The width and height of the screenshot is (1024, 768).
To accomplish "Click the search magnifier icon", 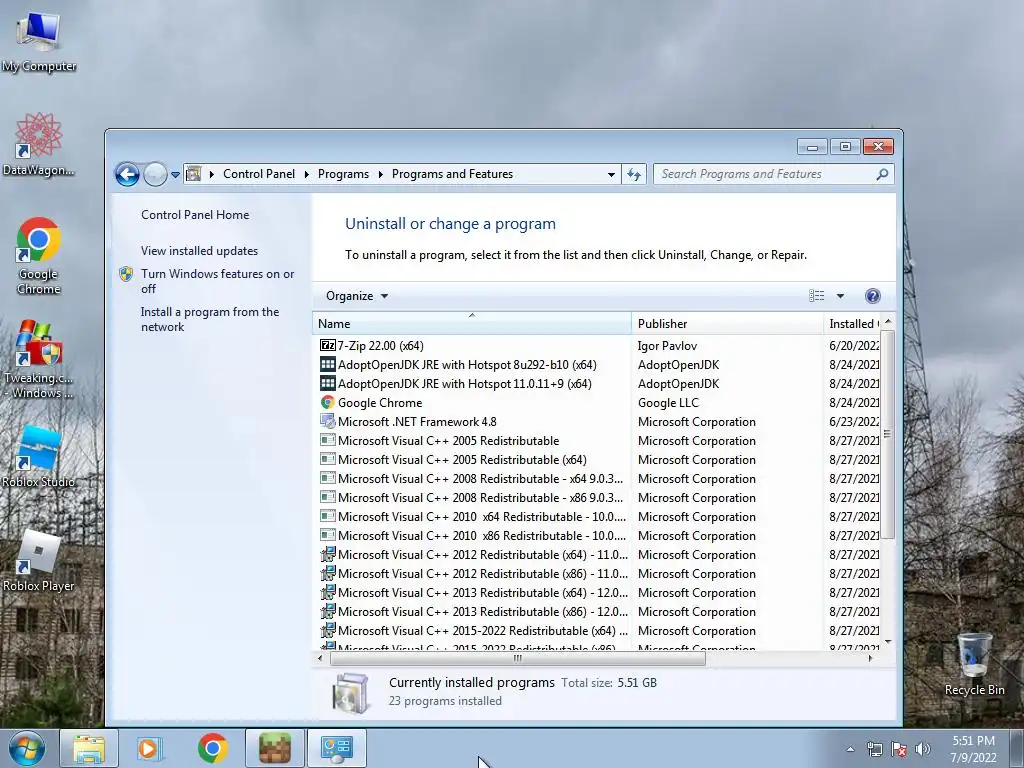I will [882, 174].
